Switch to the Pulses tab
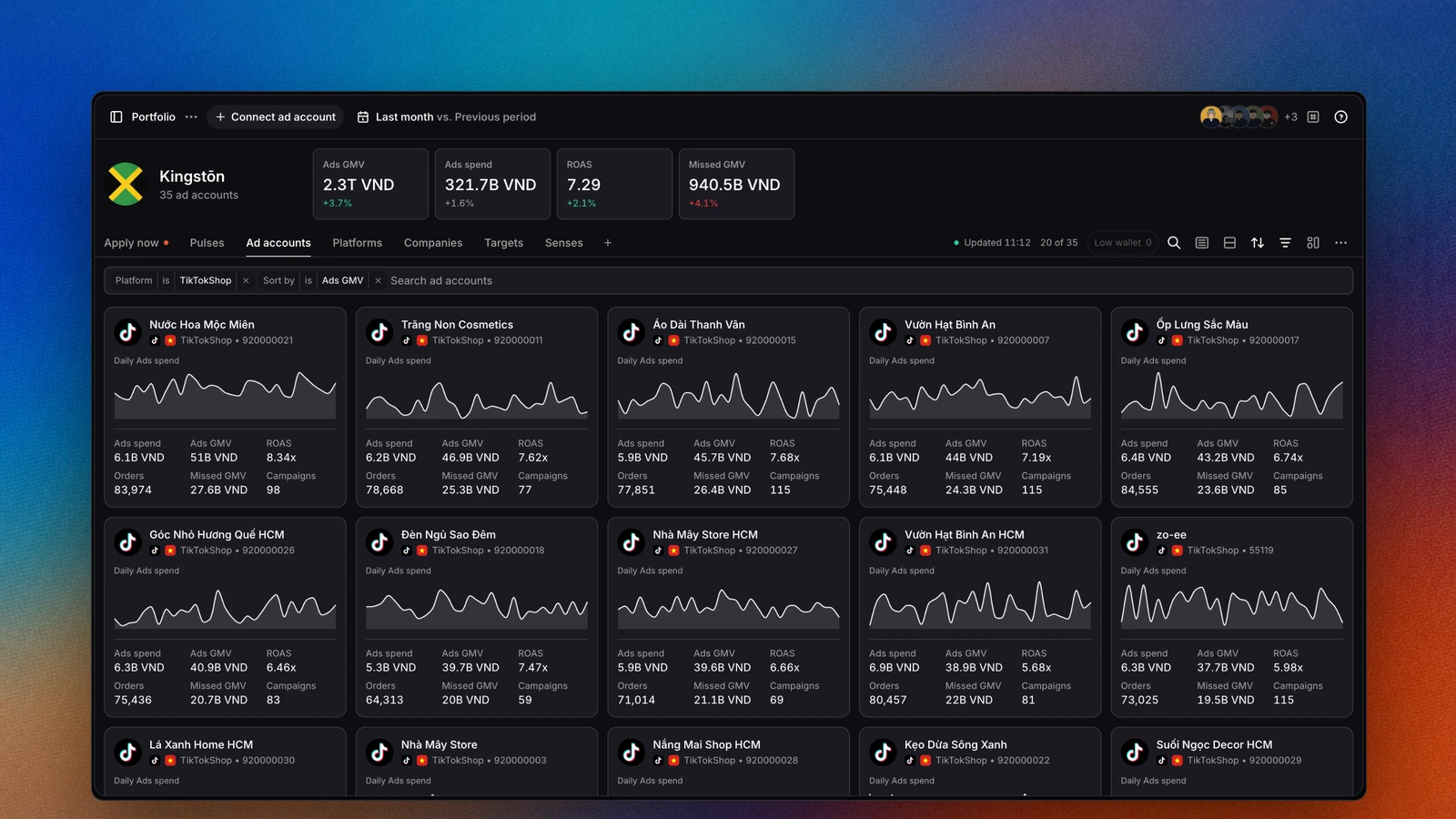 207,243
